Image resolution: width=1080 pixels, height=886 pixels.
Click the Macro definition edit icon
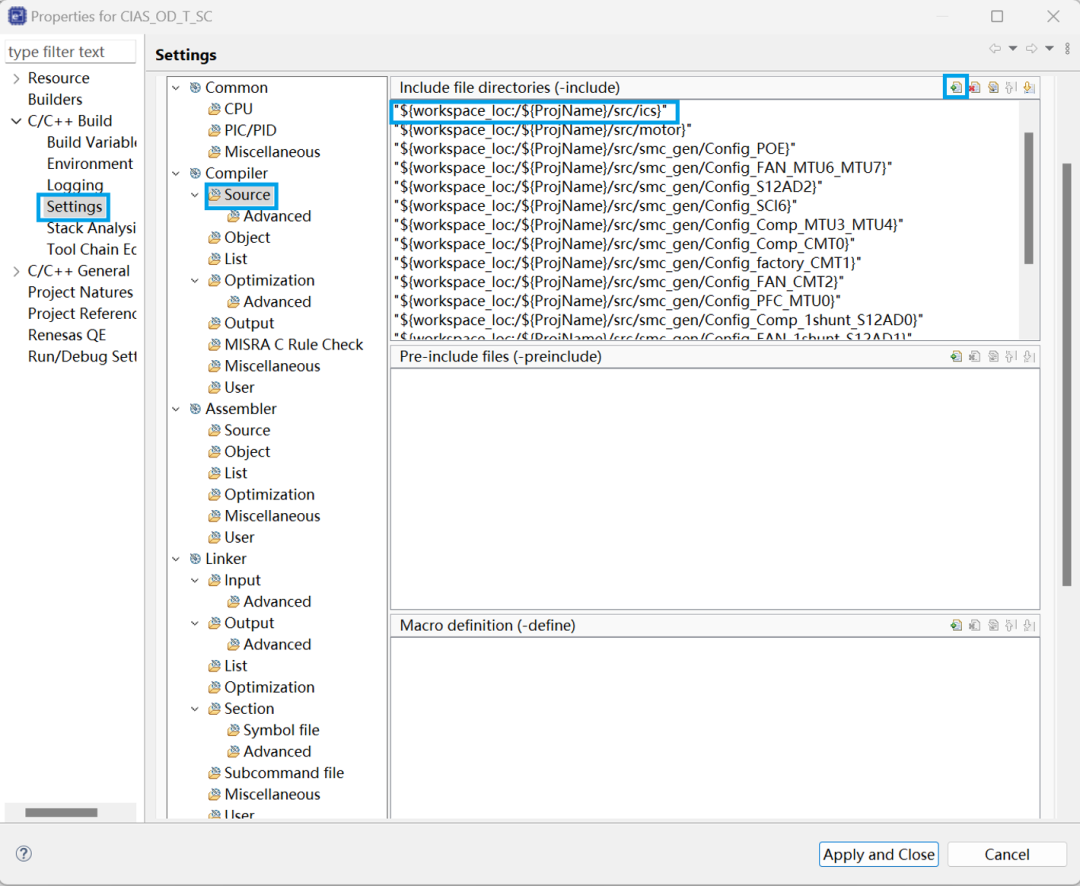coord(993,625)
